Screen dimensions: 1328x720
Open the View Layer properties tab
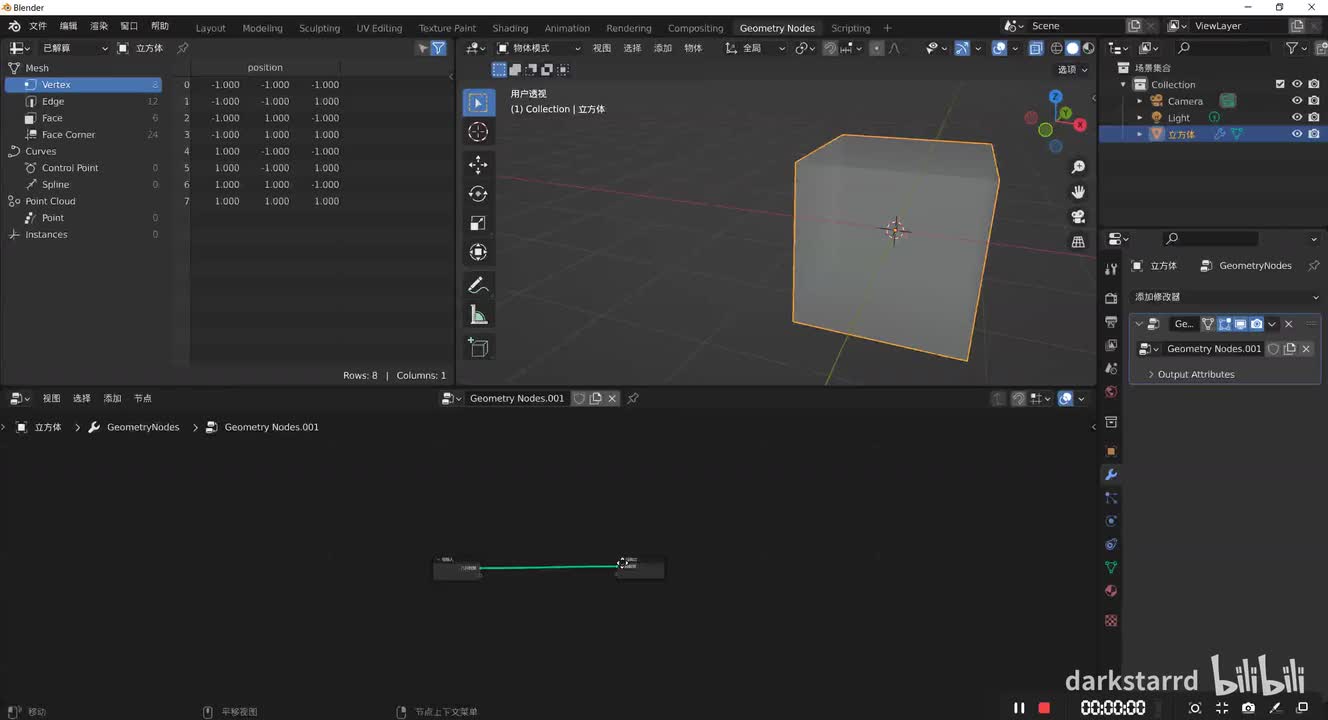(x=1111, y=345)
